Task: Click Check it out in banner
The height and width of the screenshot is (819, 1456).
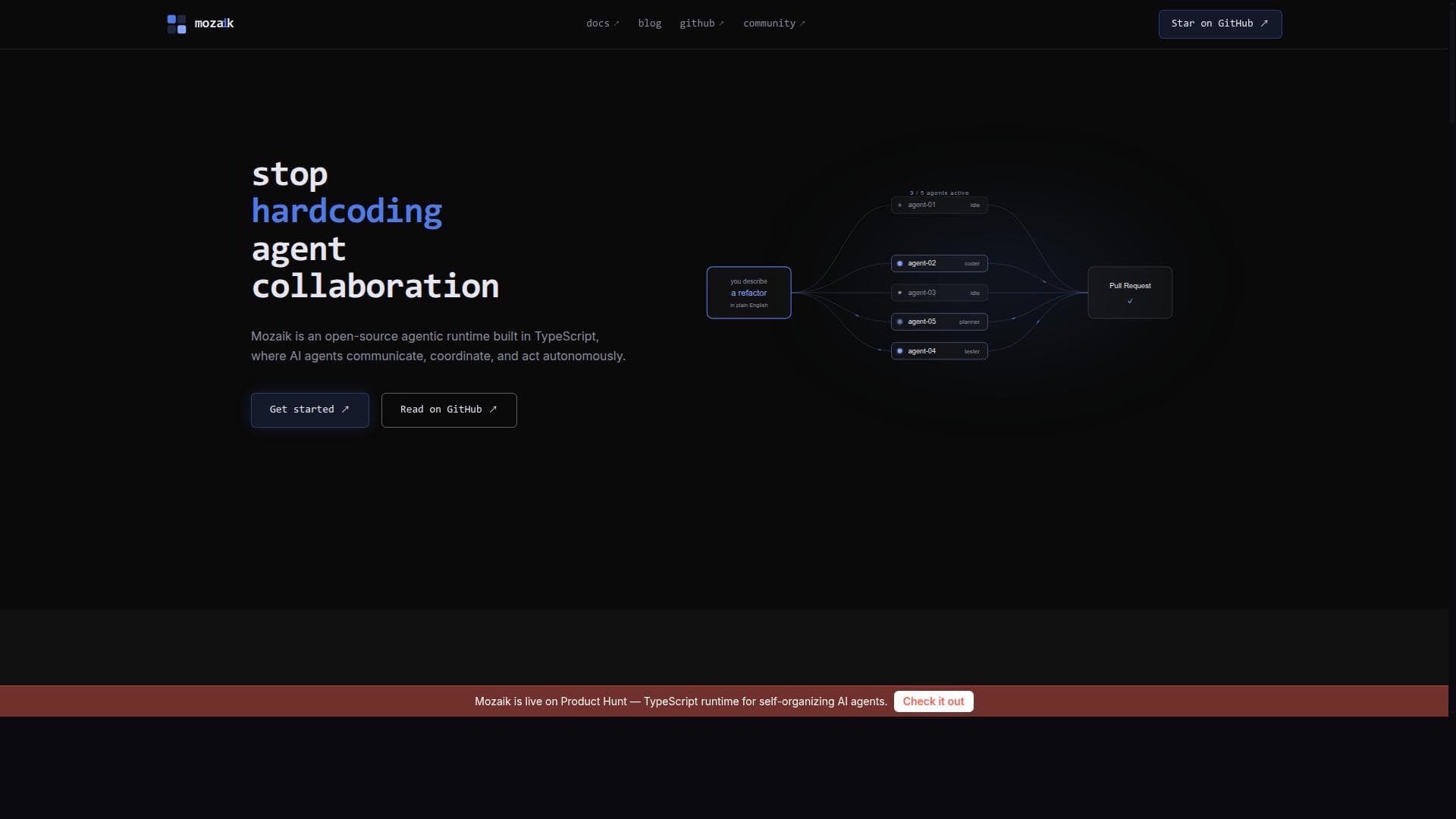Action: 934,701
